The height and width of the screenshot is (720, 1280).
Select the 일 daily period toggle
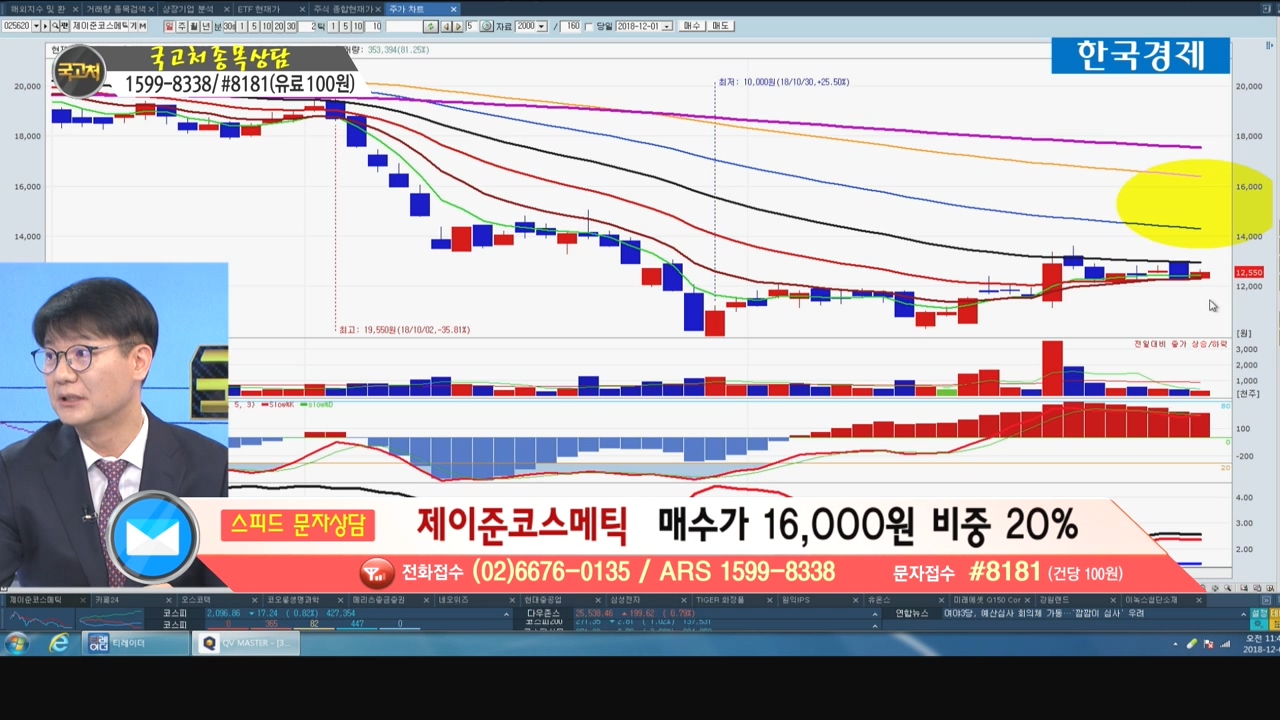tap(169, 26)
